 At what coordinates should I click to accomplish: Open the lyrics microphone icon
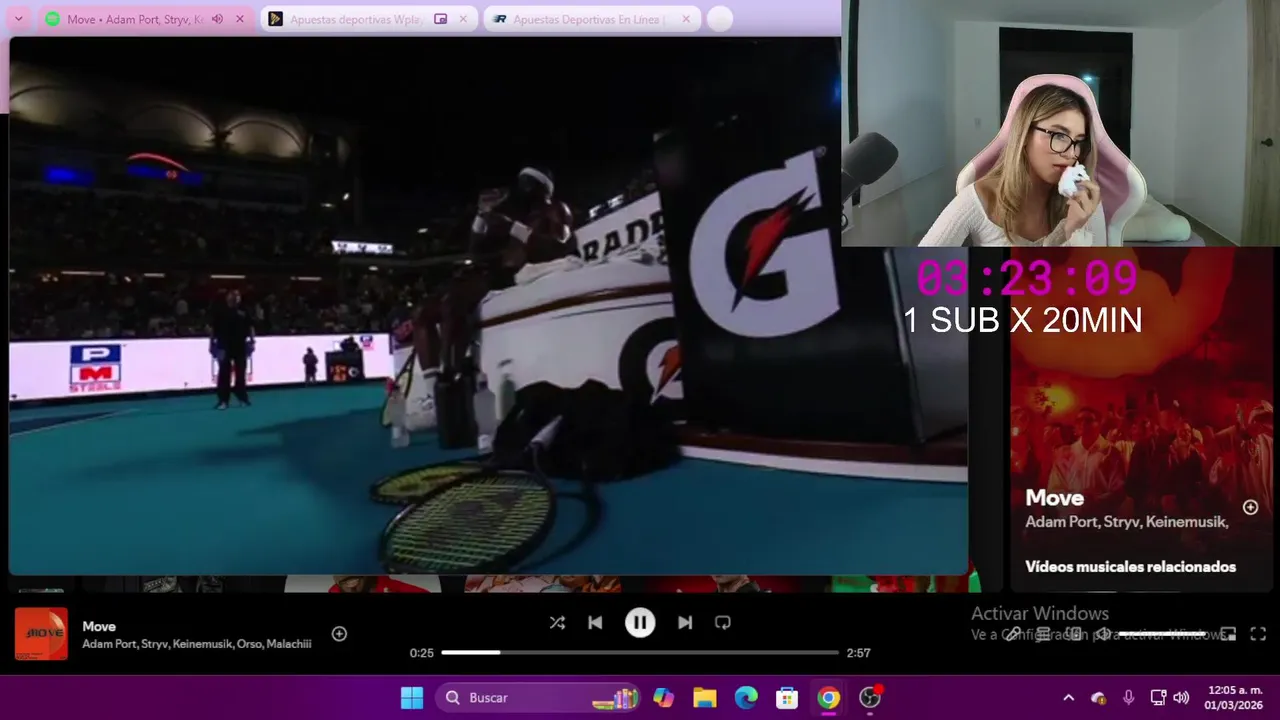[x=1013, y=634]
